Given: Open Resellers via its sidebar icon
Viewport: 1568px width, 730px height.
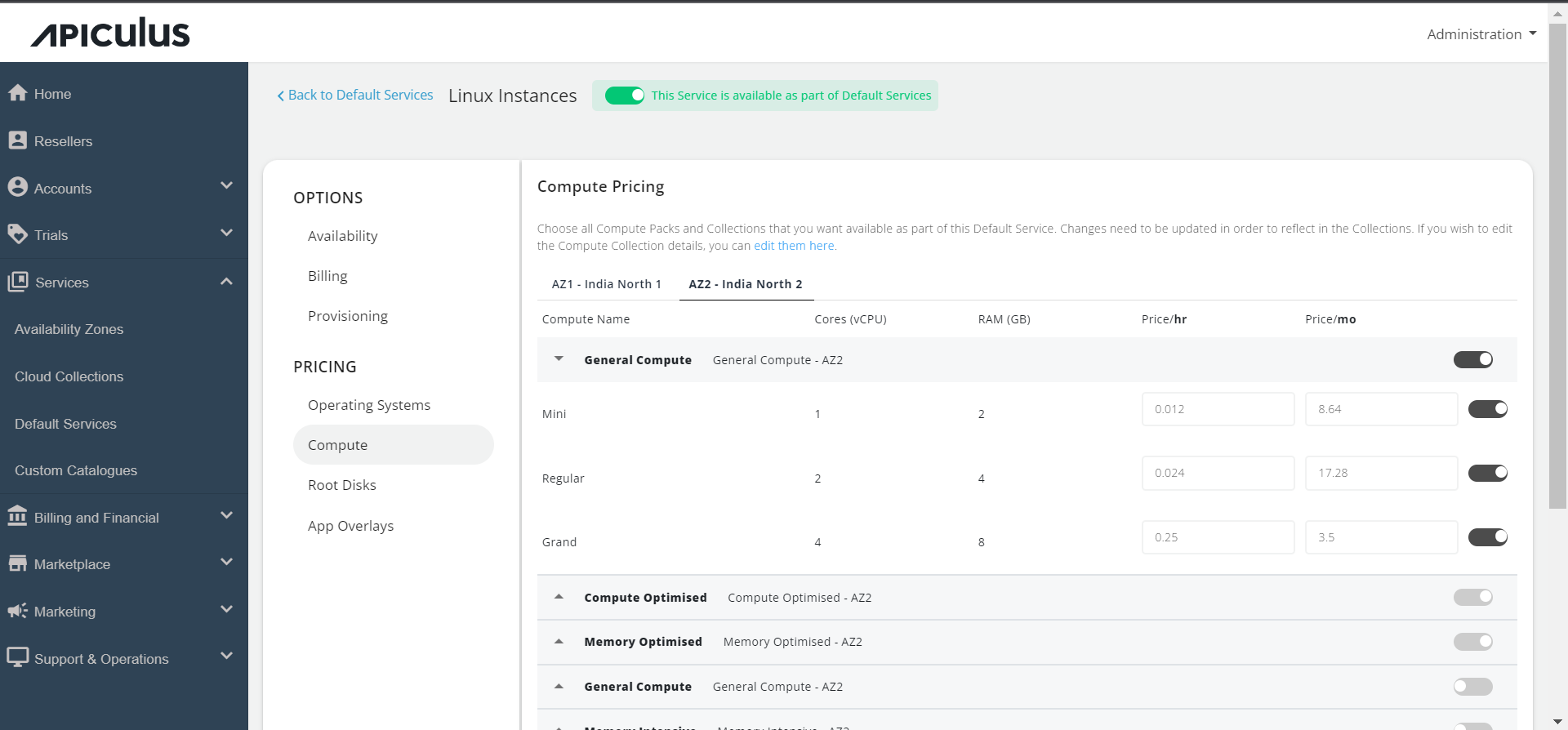Looking at the screenshot, I should pos(17,140).
